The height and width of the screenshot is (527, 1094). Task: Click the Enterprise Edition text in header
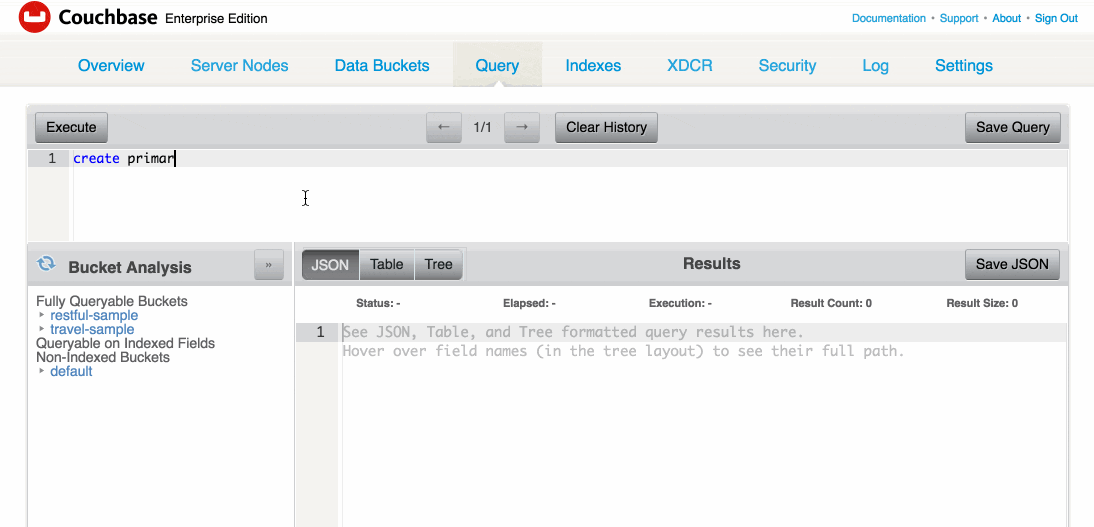click(216, 18)
